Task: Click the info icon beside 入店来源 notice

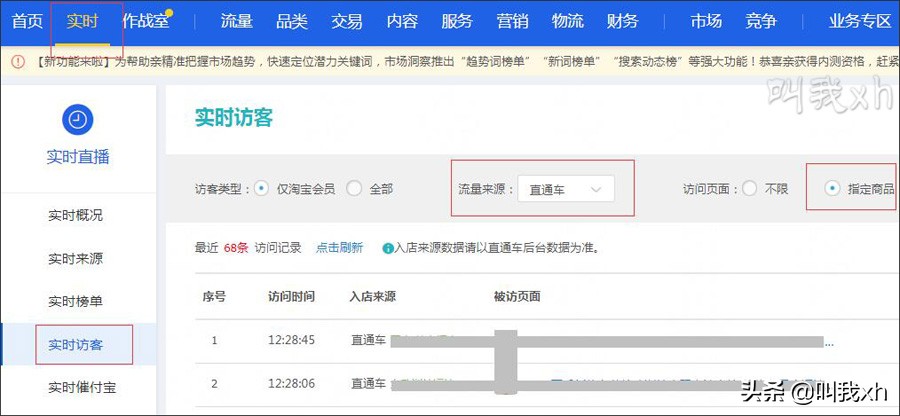Action: click(388, 248)
